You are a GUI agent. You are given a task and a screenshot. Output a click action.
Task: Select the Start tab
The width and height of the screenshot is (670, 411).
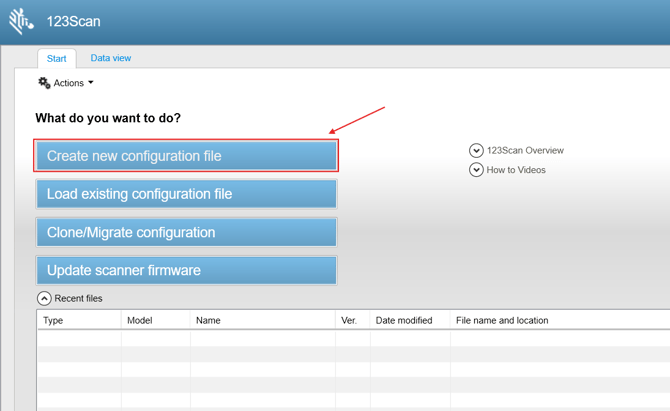point(57,58)
